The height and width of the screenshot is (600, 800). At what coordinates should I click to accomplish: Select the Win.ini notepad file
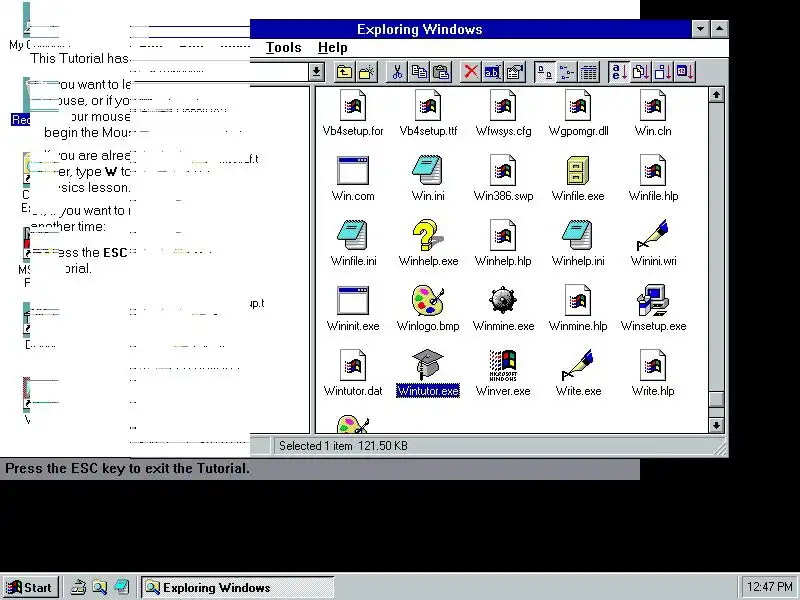428,179
